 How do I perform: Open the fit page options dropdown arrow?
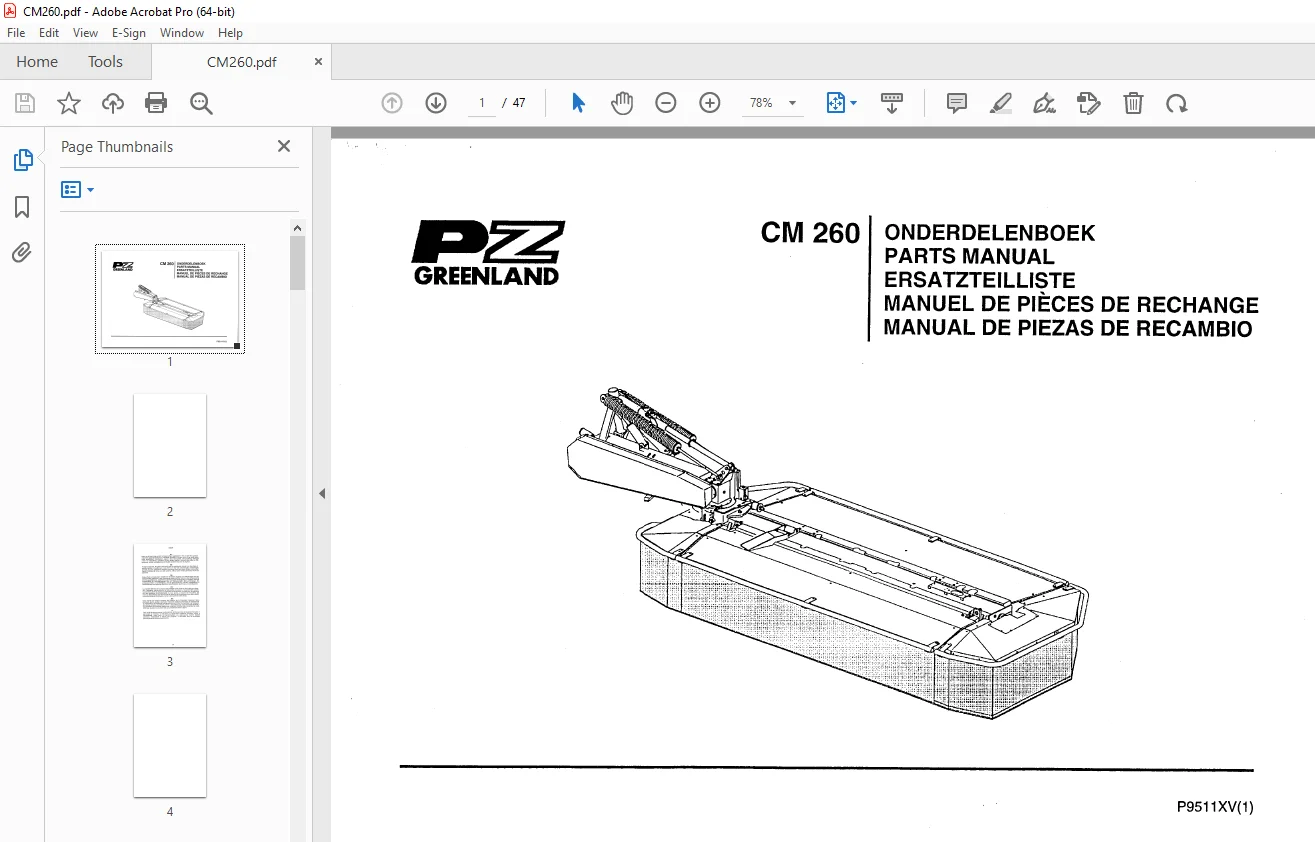pos(852,103)
